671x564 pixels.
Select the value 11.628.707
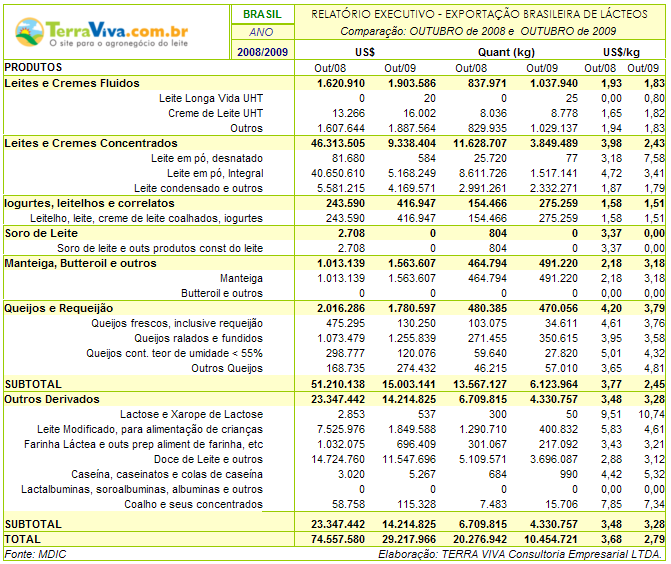pos(480,143)
